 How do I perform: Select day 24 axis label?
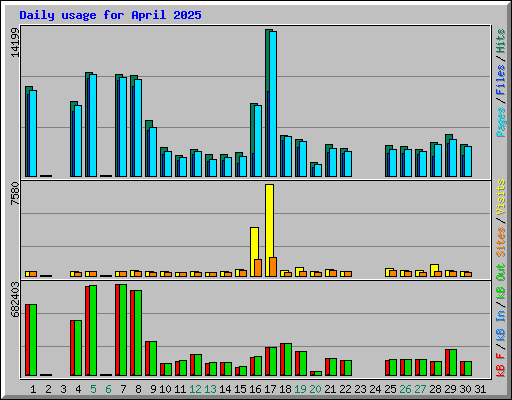375,389
